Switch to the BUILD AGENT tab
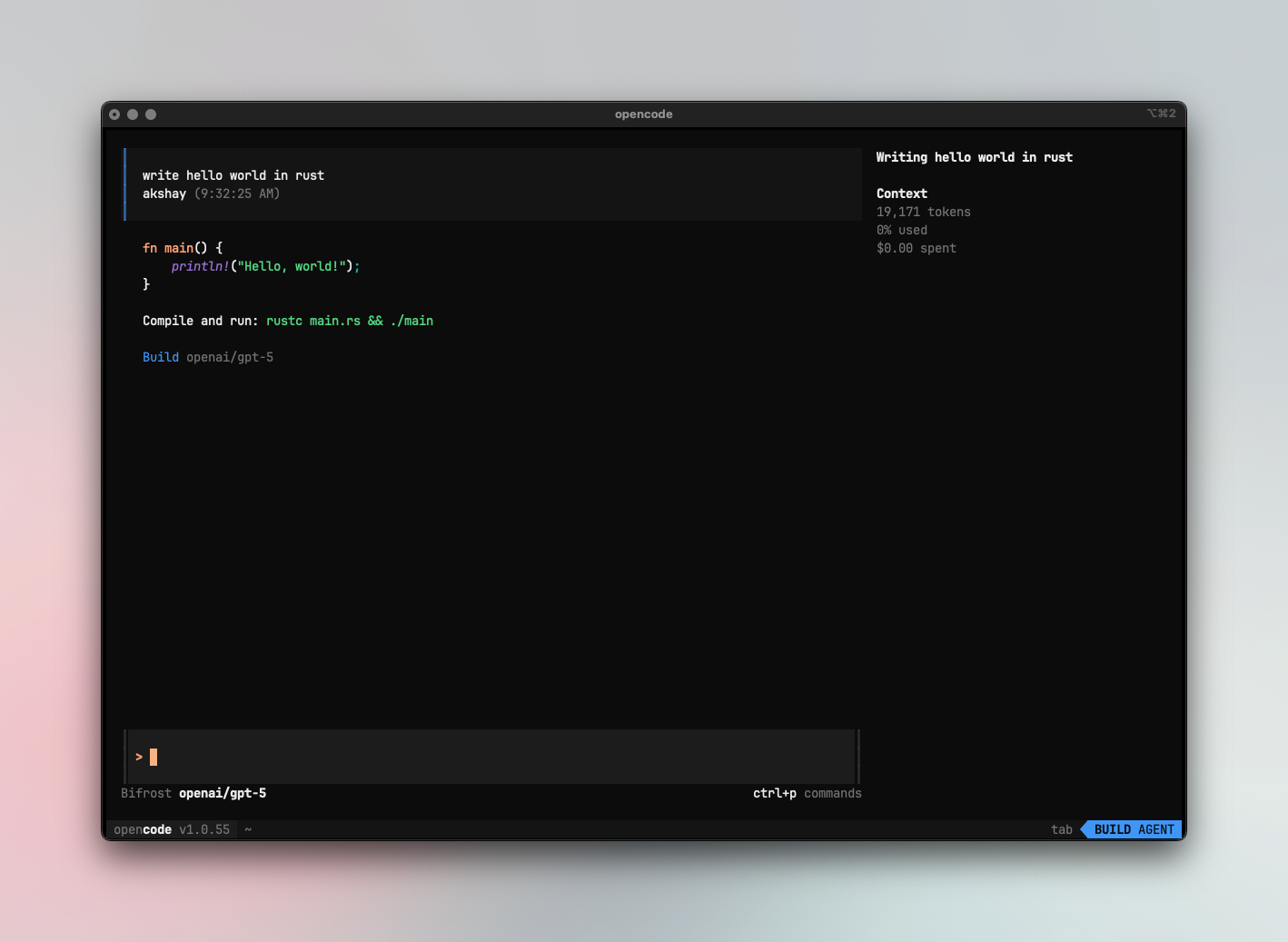This screenshot has width=1288, height=942. coord(1133,829)
